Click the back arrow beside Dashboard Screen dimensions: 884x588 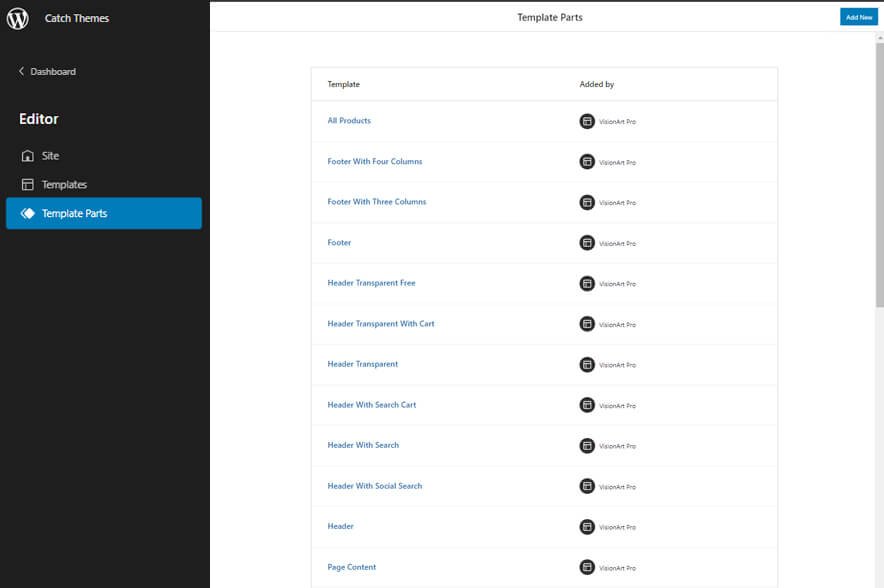coord(21,71)
